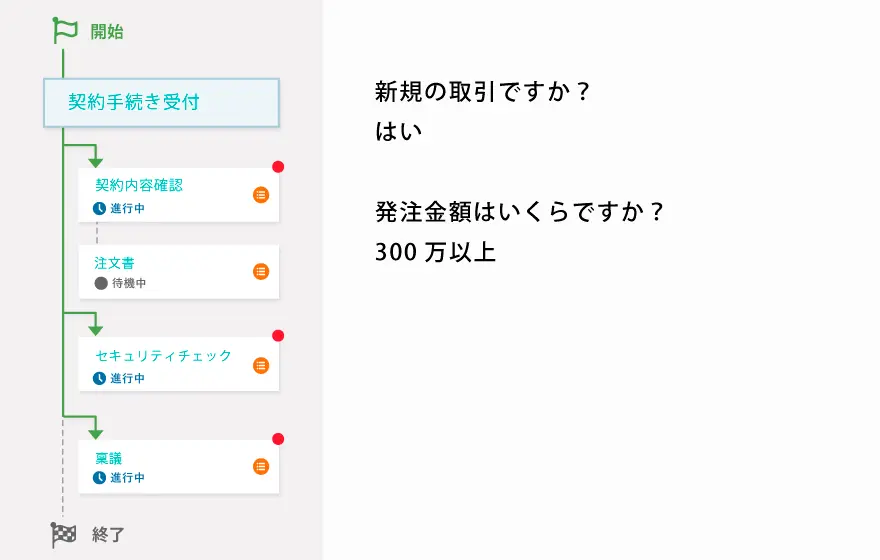The height and width of the screenshot is (560, 880).
Task: Click the 終了 label
Action: click(x=107, y=535)
